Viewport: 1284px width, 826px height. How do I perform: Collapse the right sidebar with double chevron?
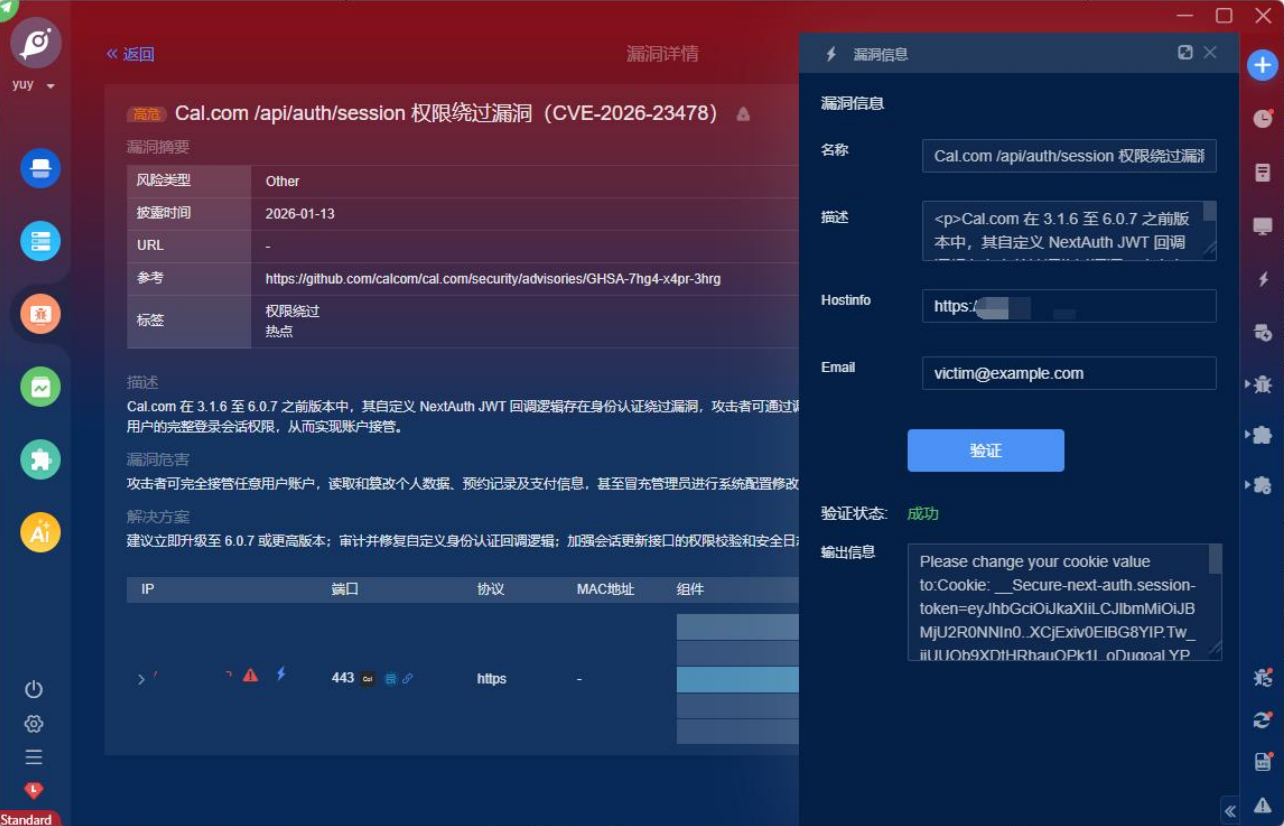pyautogui.click(x=1230, y=810)
